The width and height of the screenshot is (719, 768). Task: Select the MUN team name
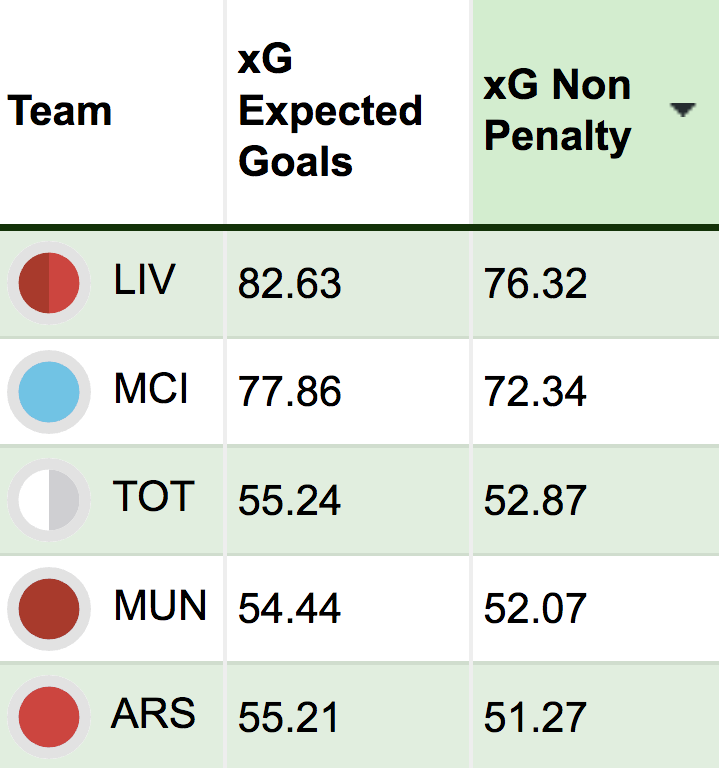[160, 605]
